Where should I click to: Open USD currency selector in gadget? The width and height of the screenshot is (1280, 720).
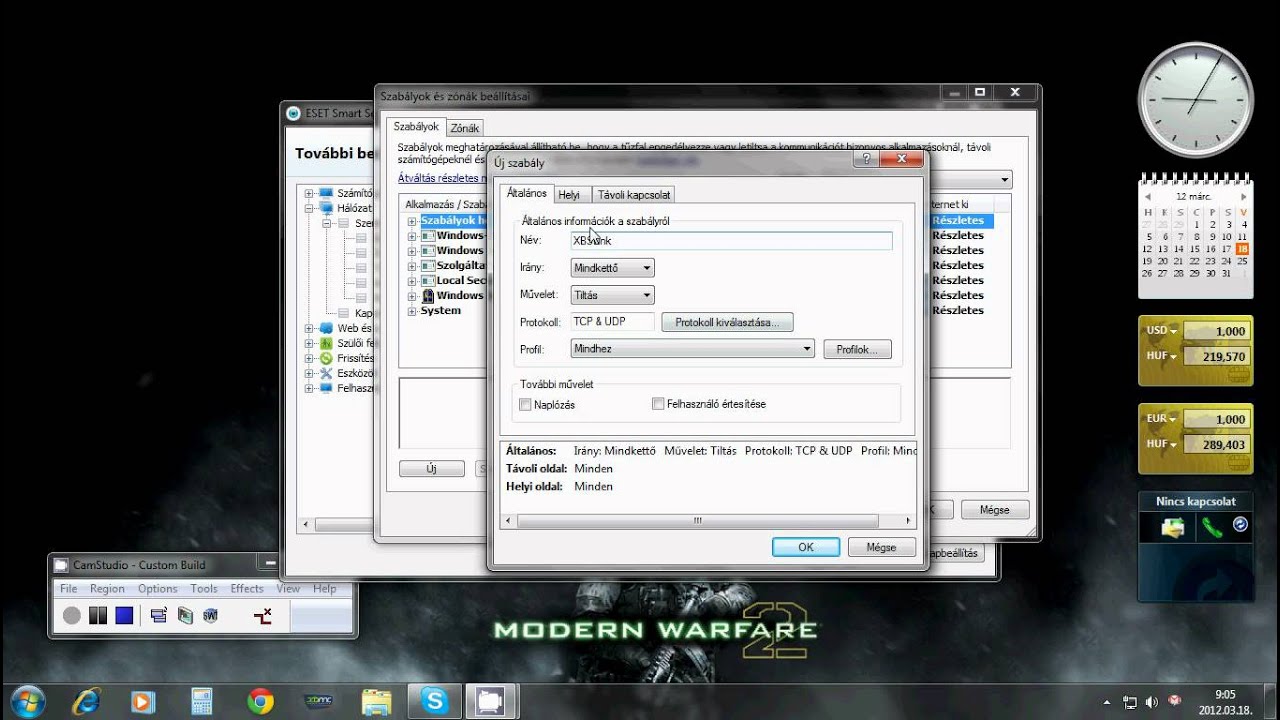pyautogui.click(x=1161, y=331)
